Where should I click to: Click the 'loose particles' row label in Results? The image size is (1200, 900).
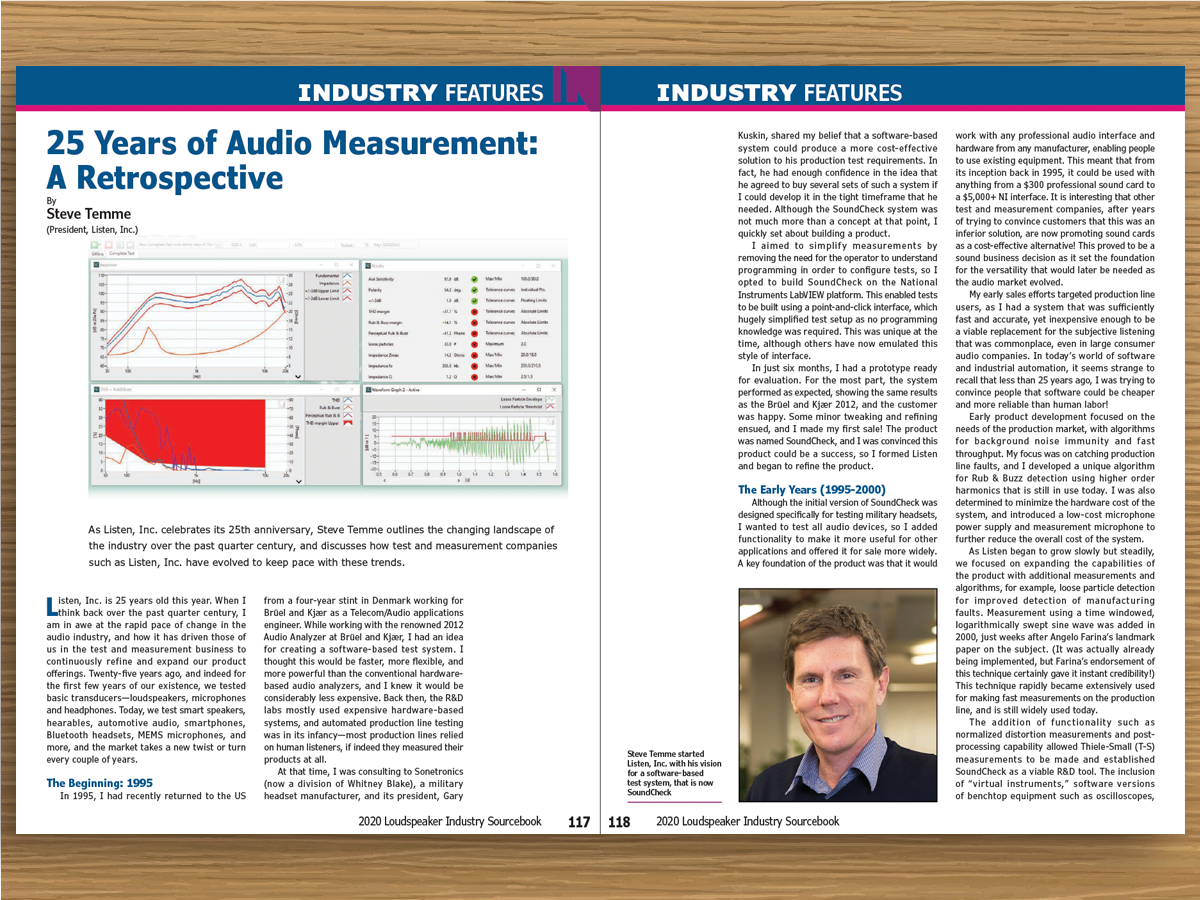point(381,344)
